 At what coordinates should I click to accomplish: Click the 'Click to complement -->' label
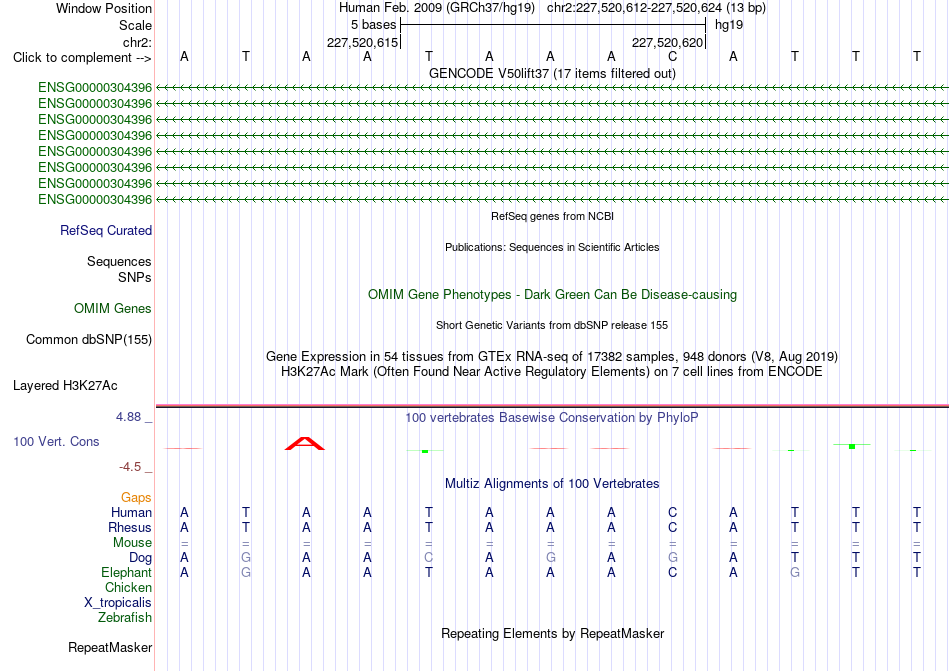[82, 58]
